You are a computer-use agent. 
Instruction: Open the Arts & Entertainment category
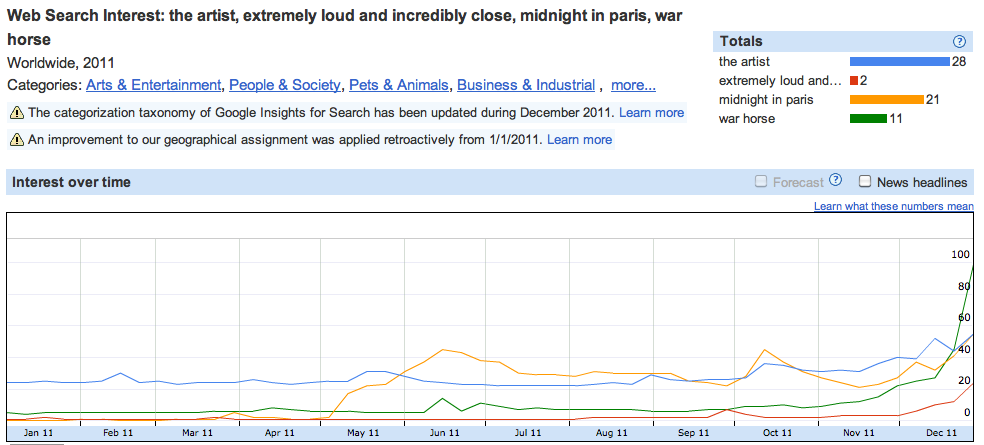[153, 85]
